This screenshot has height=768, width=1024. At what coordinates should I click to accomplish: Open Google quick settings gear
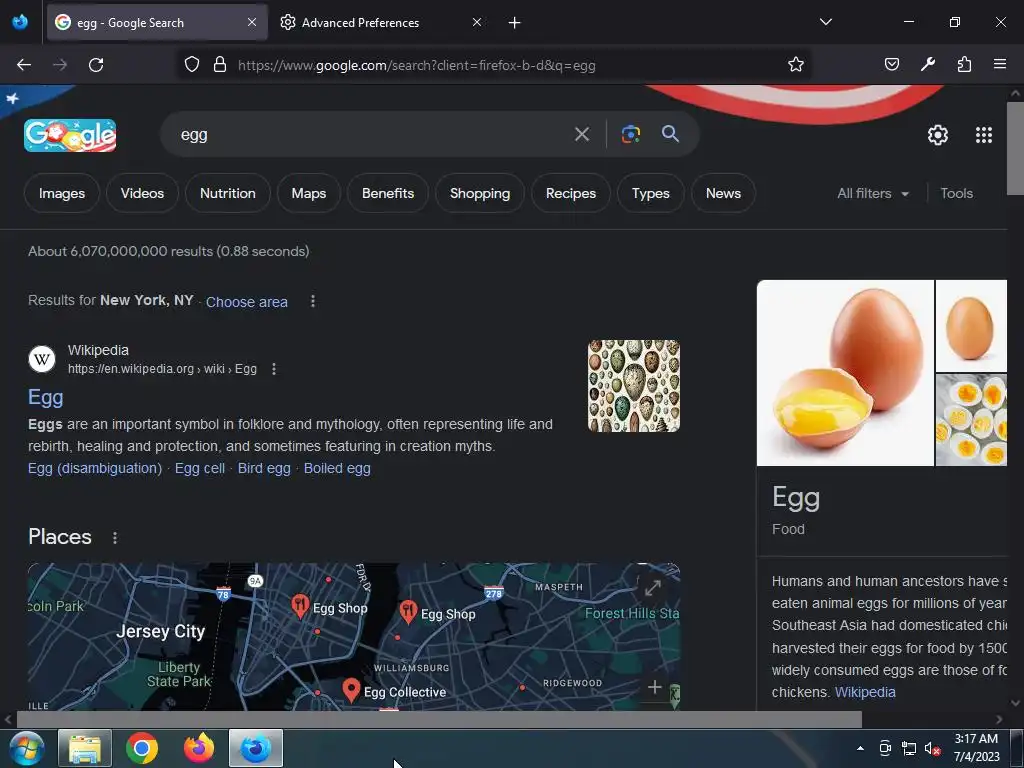click(x=938, y=135)
